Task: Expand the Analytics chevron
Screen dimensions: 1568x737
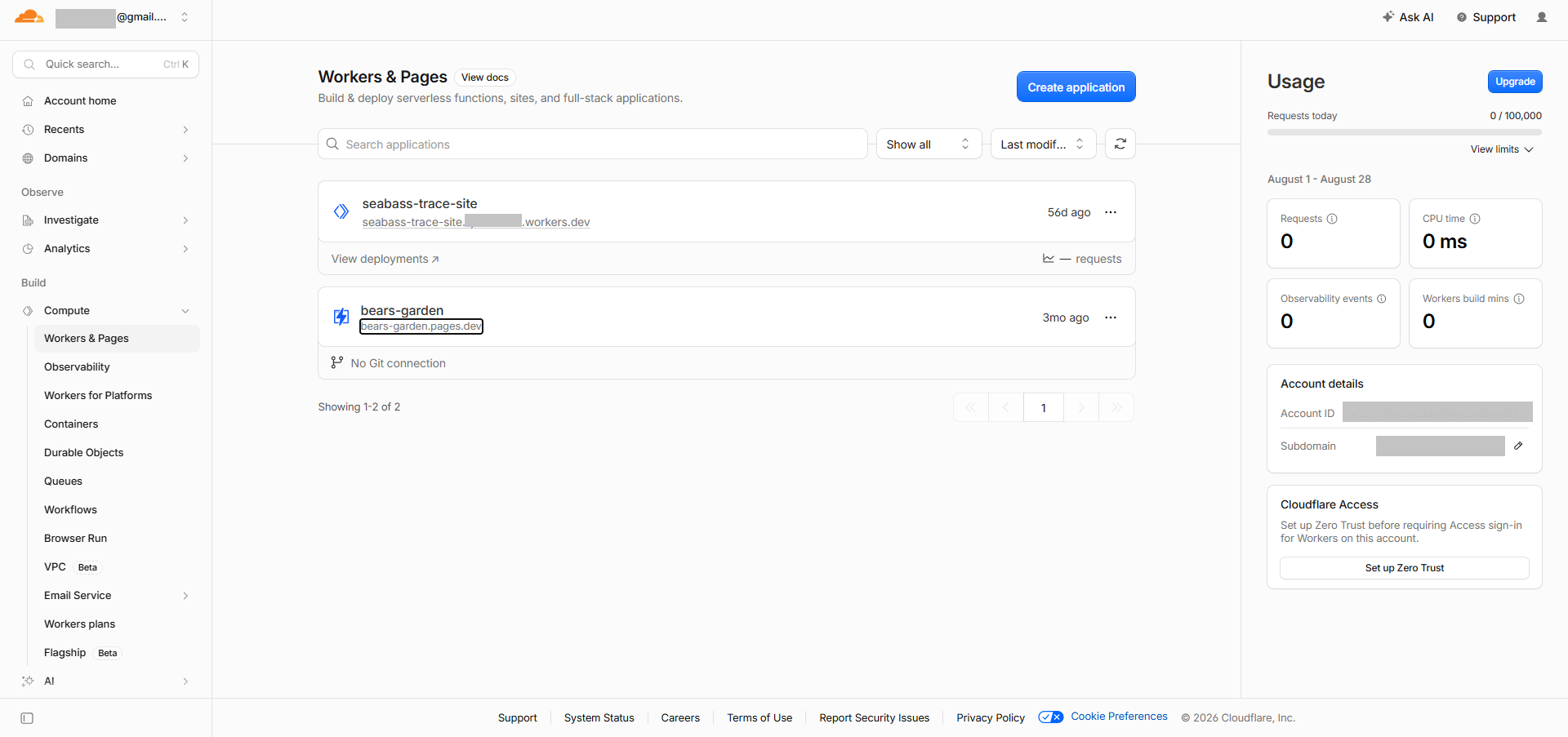Action: (x=185, y=249)
